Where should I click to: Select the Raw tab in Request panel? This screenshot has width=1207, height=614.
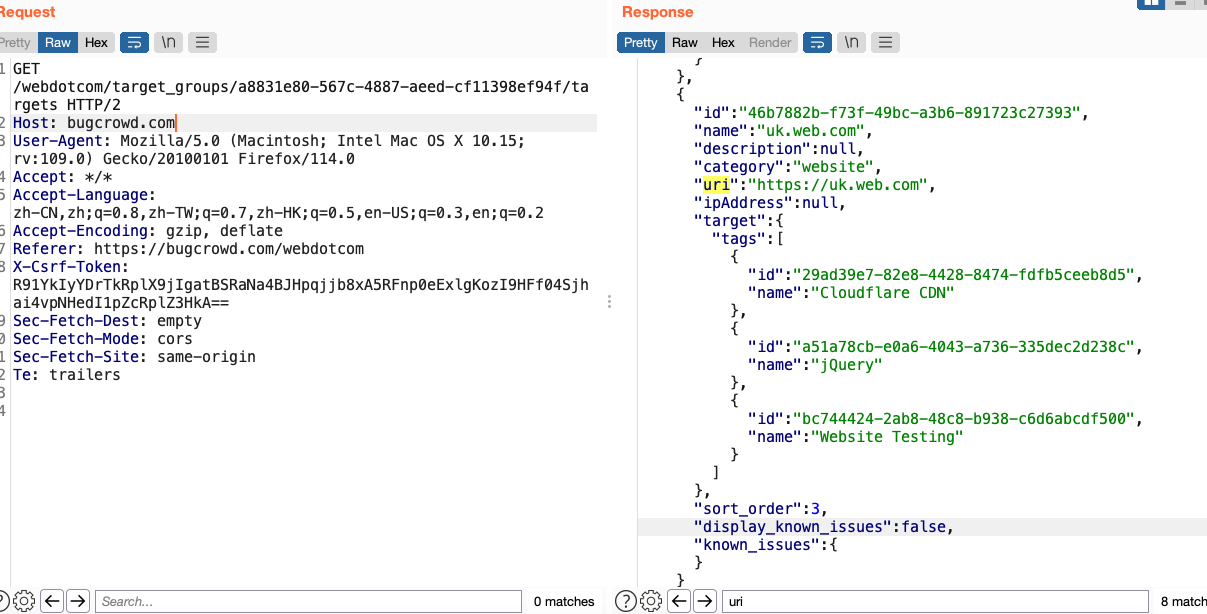click(x=58, y=42)
